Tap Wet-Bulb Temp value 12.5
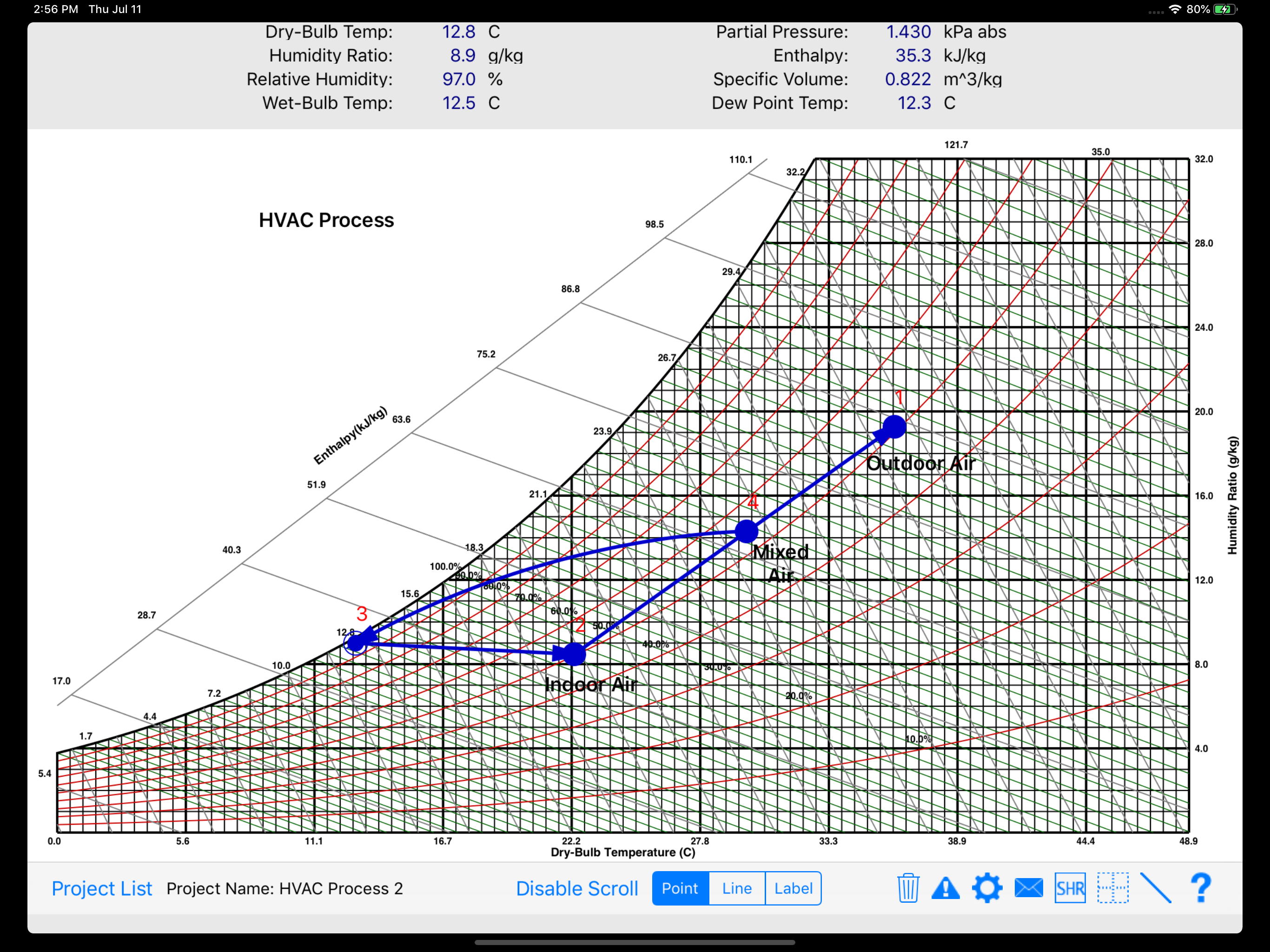Viewport: 1270px width, 952px height. click(x=458, y=103)
